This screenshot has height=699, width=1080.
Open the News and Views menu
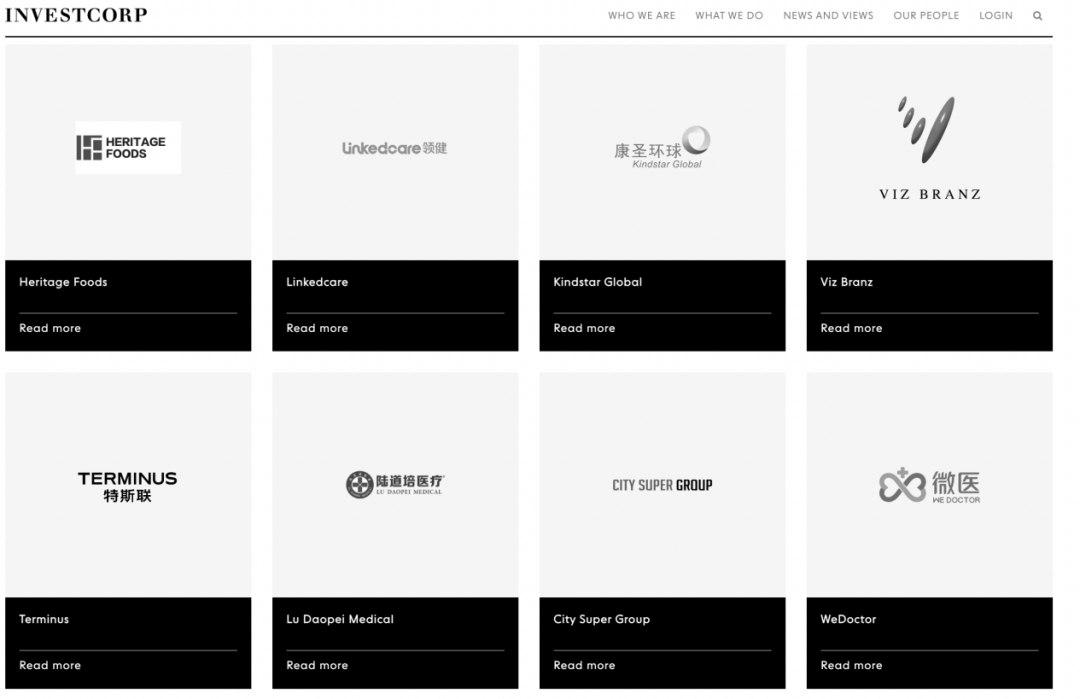[x=828, y=15]
